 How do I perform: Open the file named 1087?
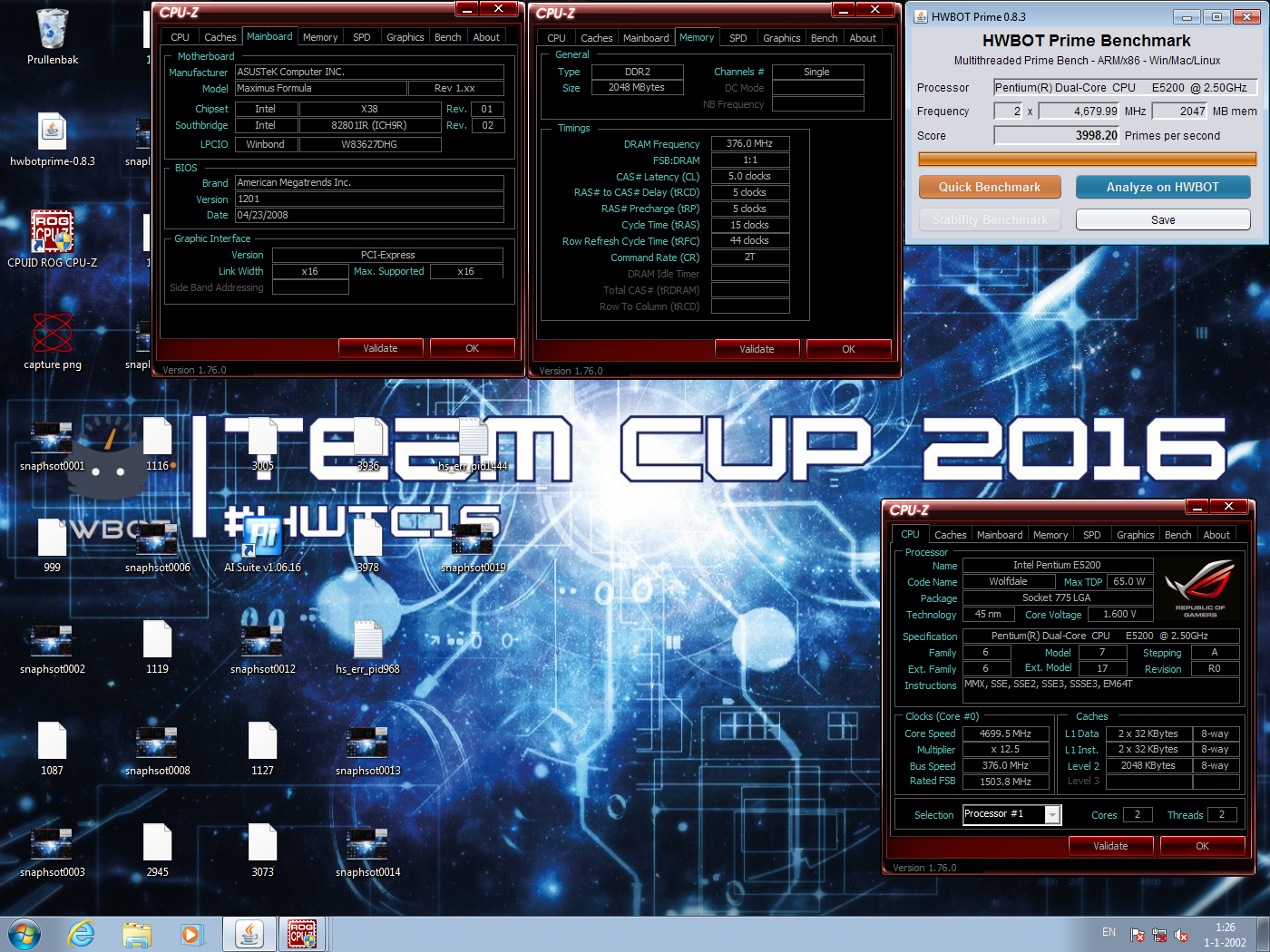[53, 749]
